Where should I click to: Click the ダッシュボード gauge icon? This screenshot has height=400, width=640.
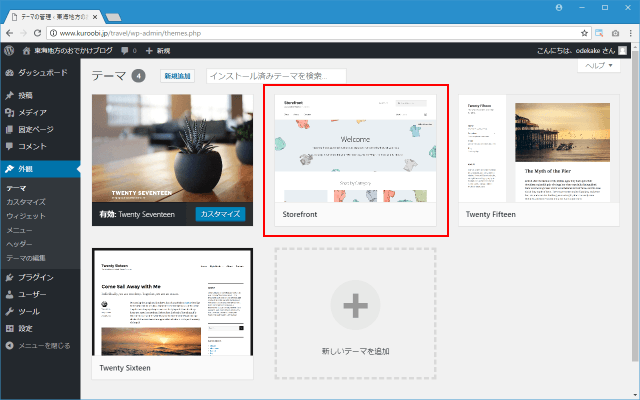(x=9, y=73)
